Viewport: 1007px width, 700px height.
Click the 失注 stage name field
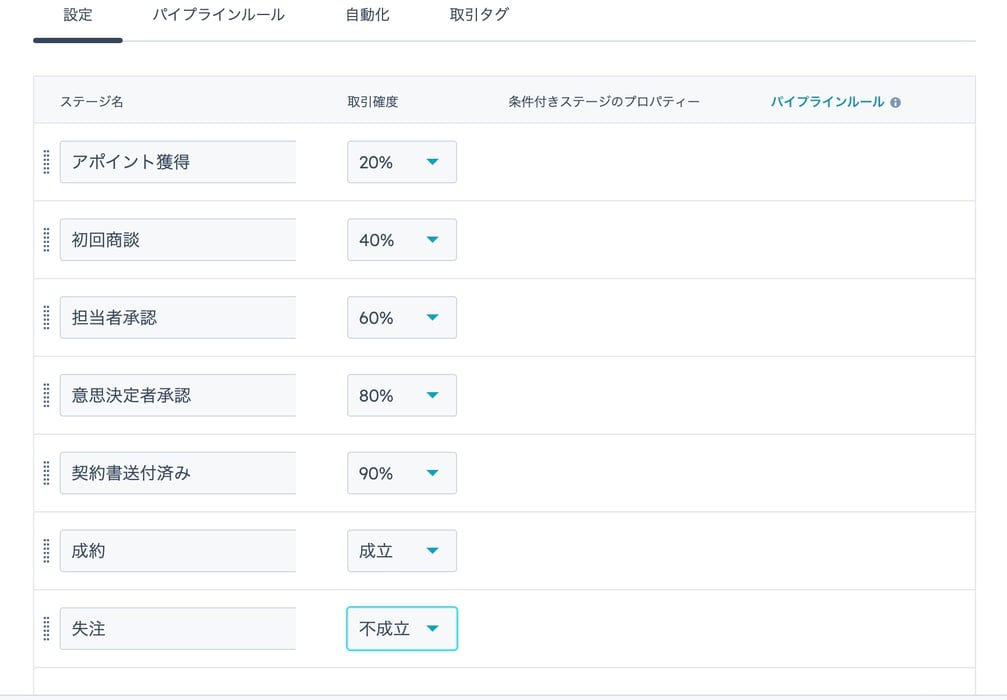(x=177, y=628)
